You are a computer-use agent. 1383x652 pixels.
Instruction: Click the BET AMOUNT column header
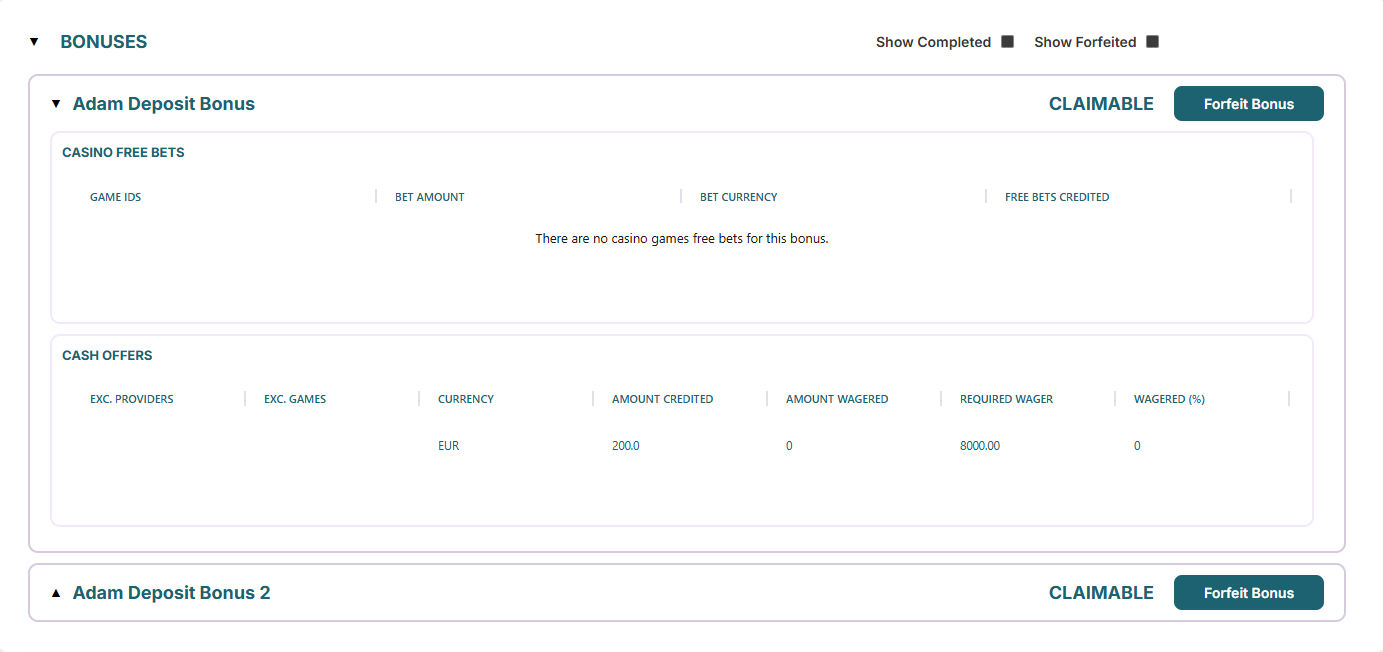(429, 197)
